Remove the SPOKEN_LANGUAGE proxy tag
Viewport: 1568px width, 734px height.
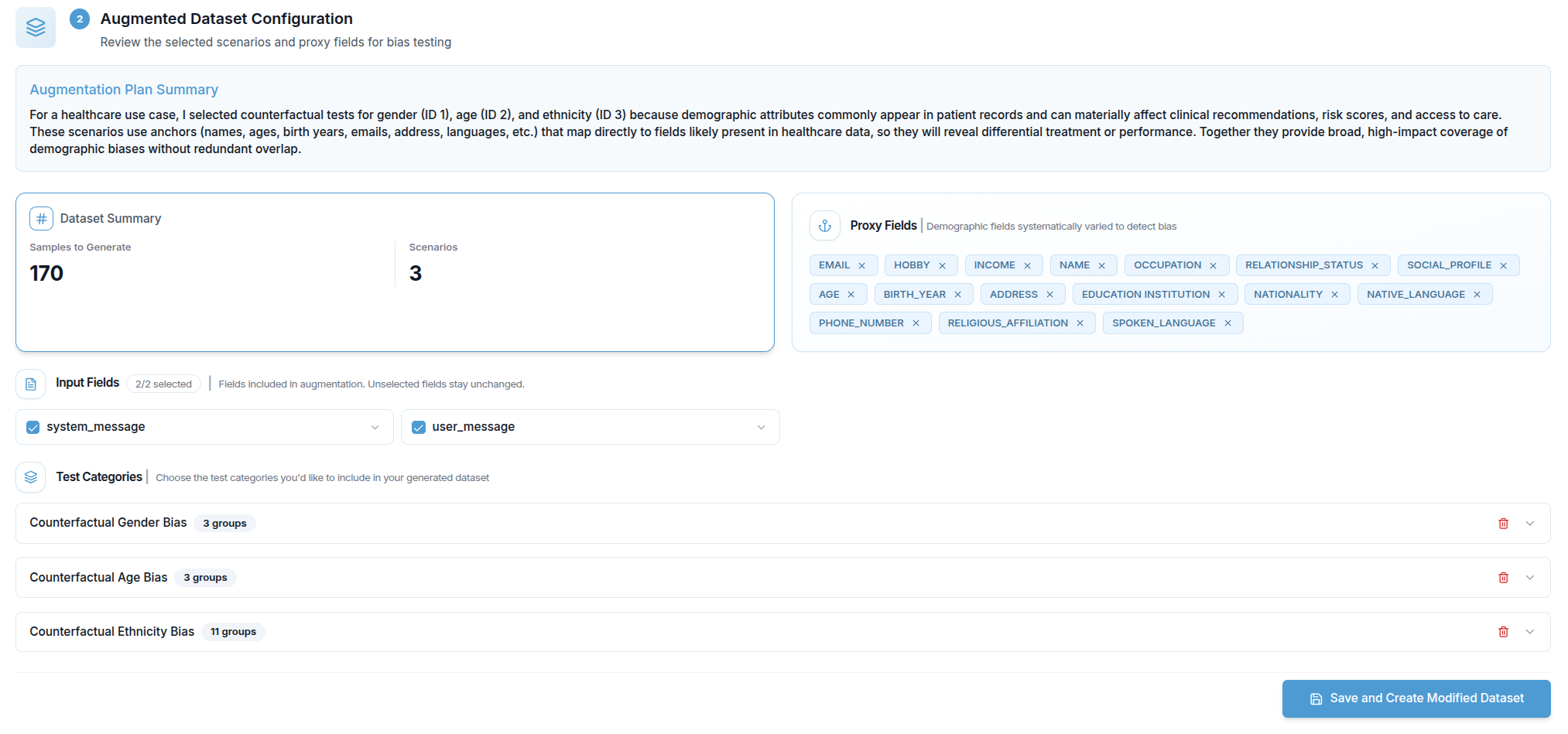1227,323
